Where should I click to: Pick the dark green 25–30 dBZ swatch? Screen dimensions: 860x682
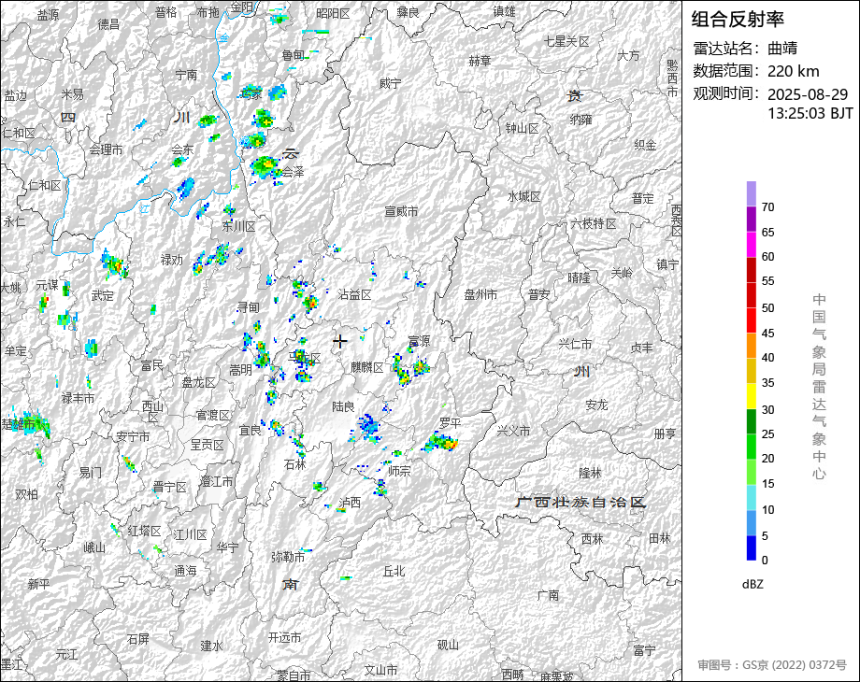(751, 421)
